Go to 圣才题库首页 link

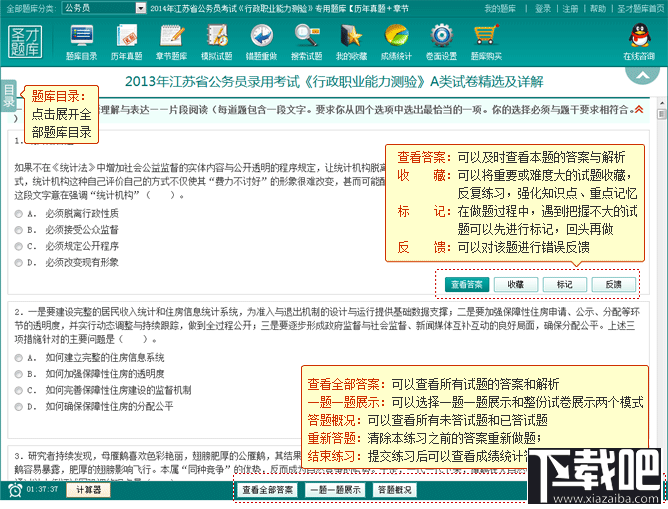[640, 9]
